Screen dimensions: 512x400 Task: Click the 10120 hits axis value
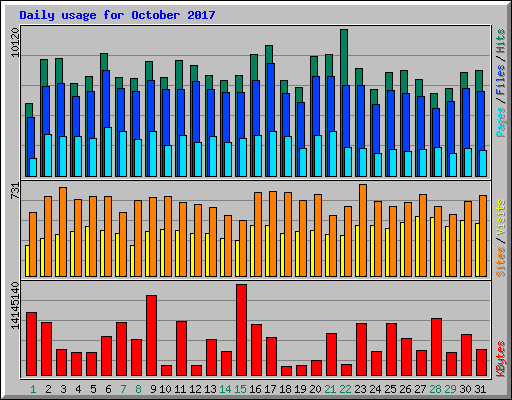(15, 43)
